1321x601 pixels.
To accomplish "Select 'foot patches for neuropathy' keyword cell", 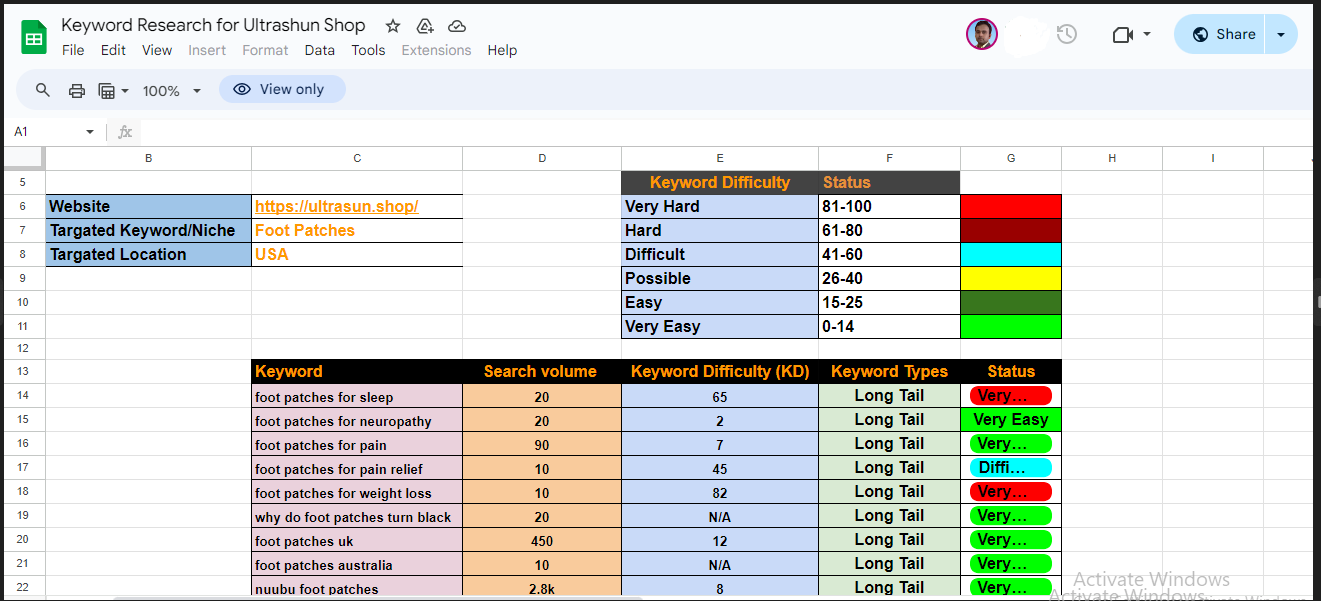I will click(x=357, y=420).
